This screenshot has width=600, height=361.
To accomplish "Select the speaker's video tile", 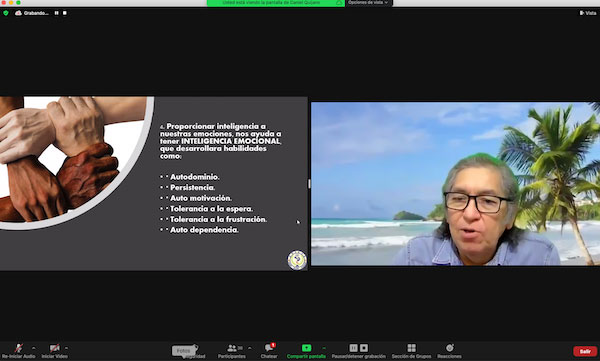I will pyautogui.click(x=455, y=184).
